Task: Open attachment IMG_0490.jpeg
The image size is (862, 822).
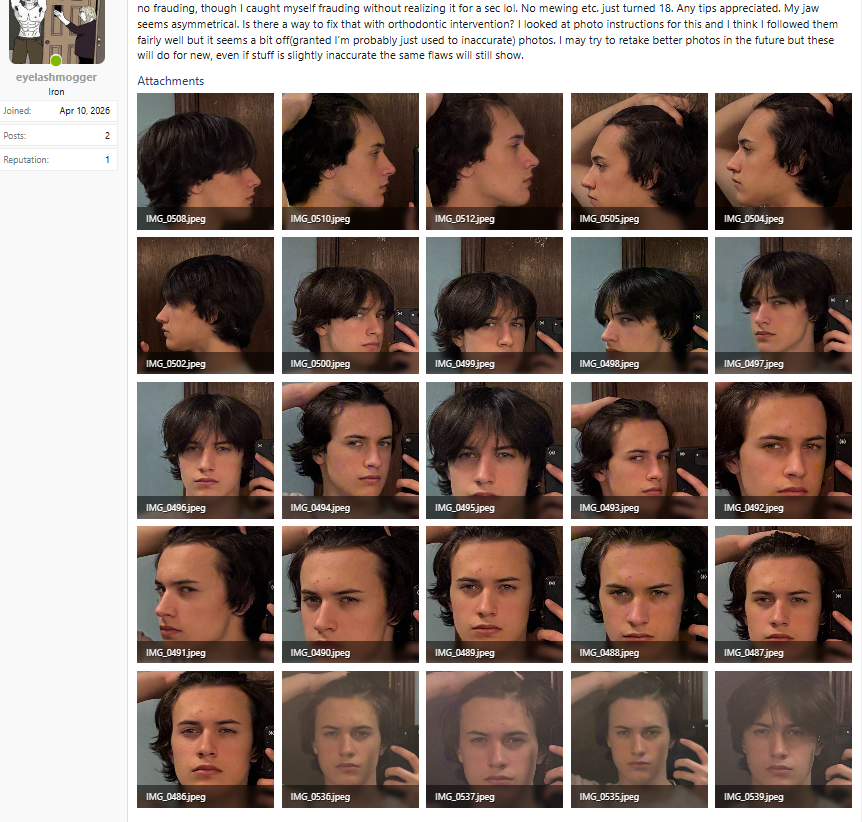Action: pyautogui.click(x=350, y=594)
